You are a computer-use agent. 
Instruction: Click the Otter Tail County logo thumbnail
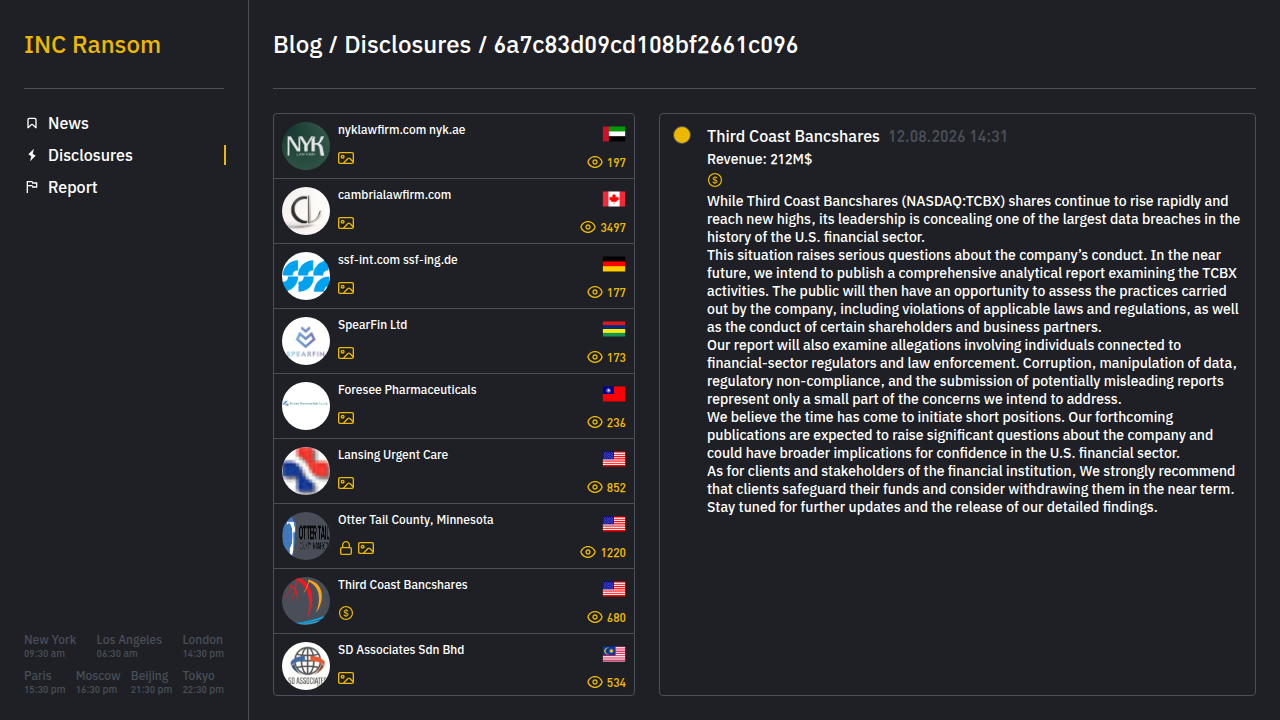[306, 536]
